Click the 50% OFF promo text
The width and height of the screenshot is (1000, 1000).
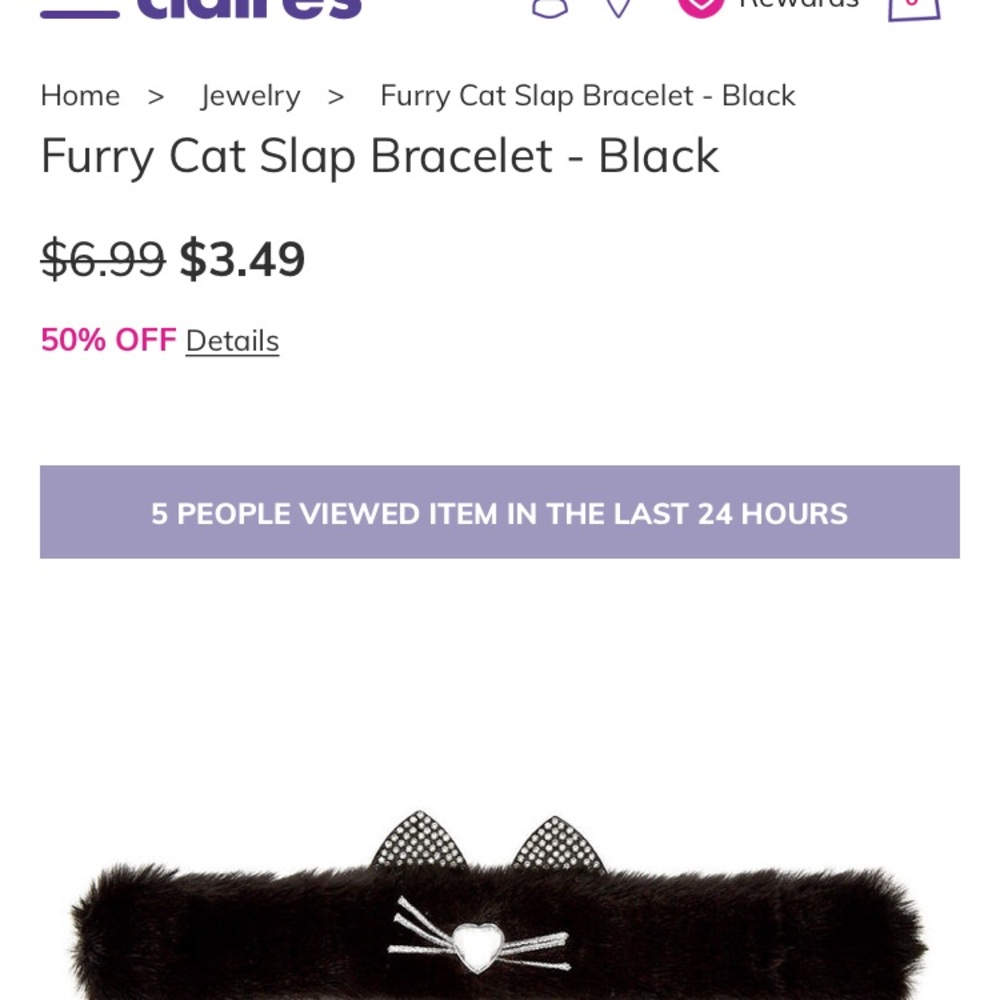(x=108, y=341)
